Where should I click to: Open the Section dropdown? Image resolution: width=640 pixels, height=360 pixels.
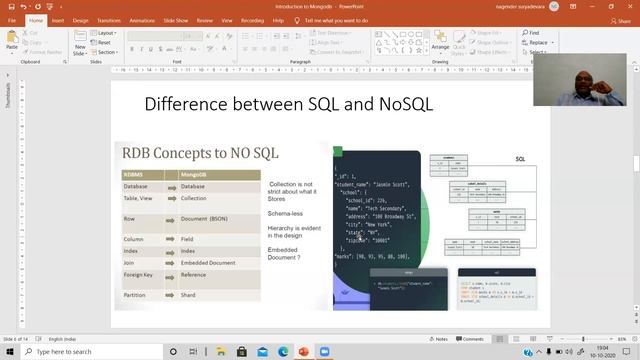104,52
